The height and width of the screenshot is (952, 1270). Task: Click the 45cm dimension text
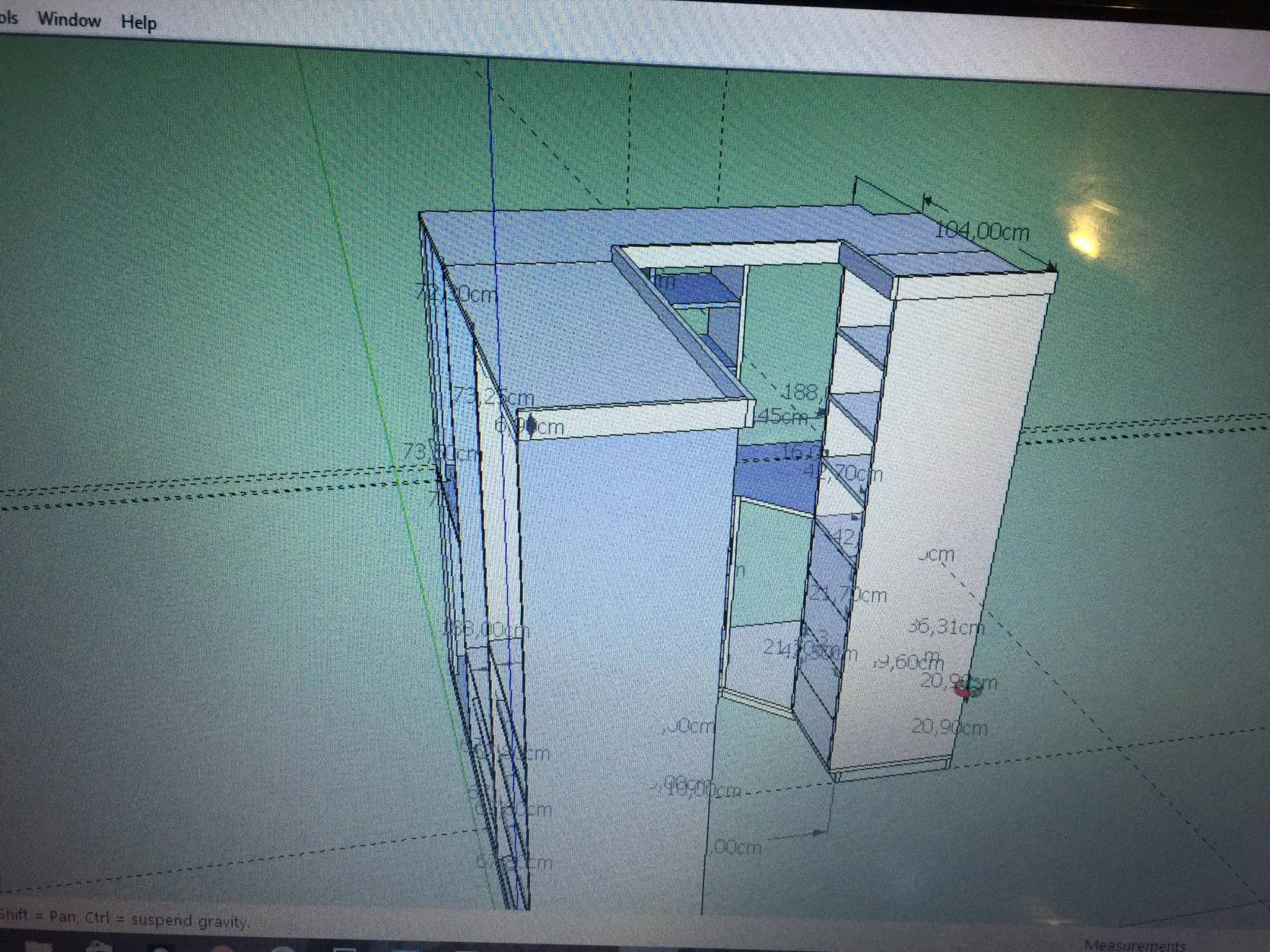(782, 416)
